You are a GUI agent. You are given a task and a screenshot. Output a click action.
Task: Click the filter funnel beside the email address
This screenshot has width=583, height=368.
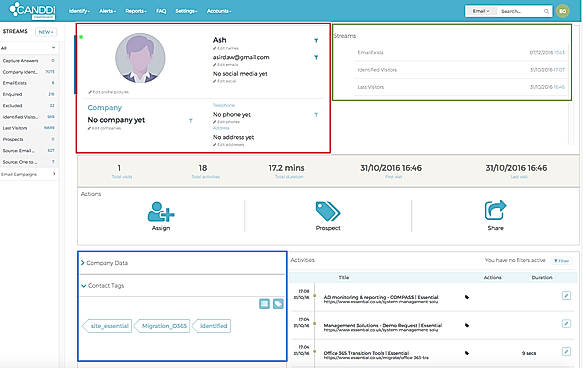pyautogui.click(x=316, y=57)
